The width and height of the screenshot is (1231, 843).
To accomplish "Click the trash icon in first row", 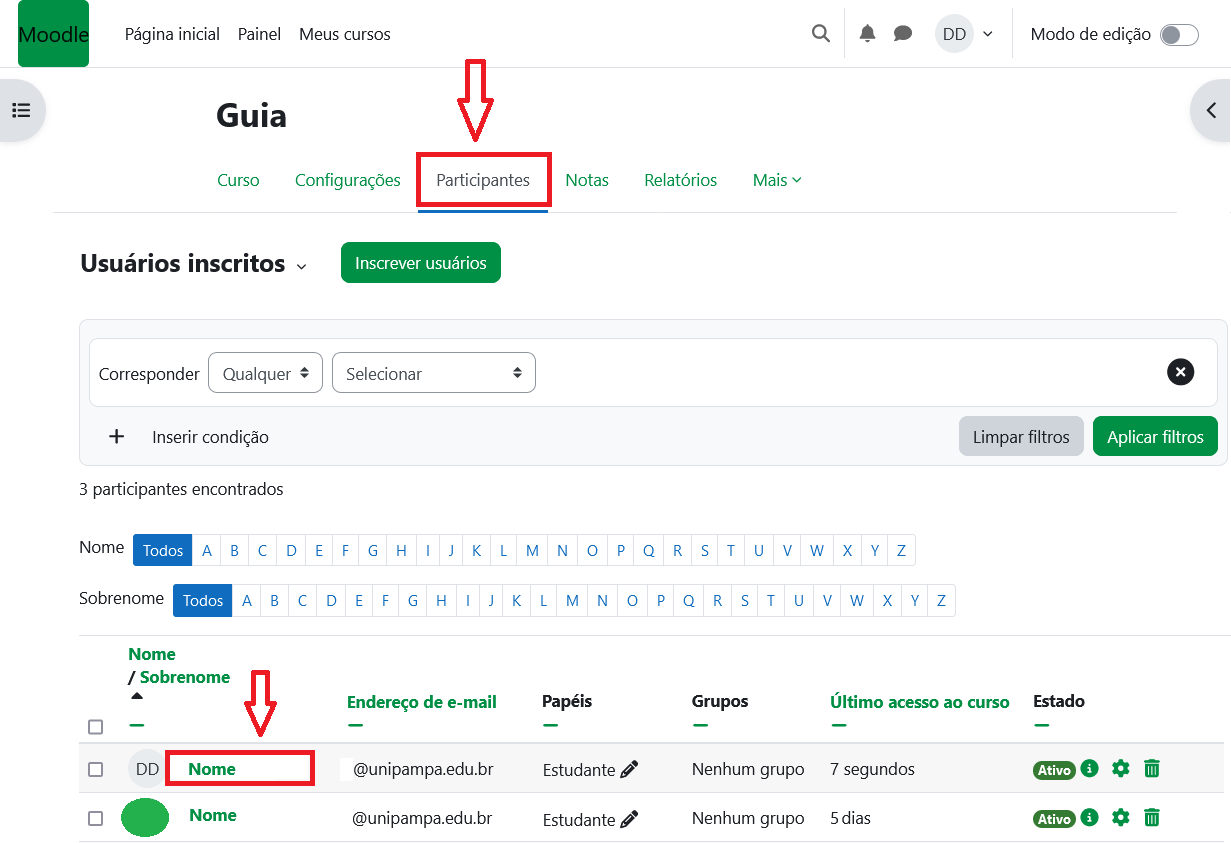I will (x=1152, y=768).
